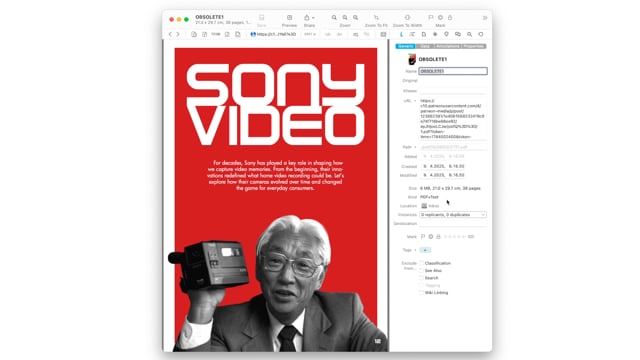Open the Instances replicants dropdown
This screenshot has width=640, height=360.
tap(453, 215)
